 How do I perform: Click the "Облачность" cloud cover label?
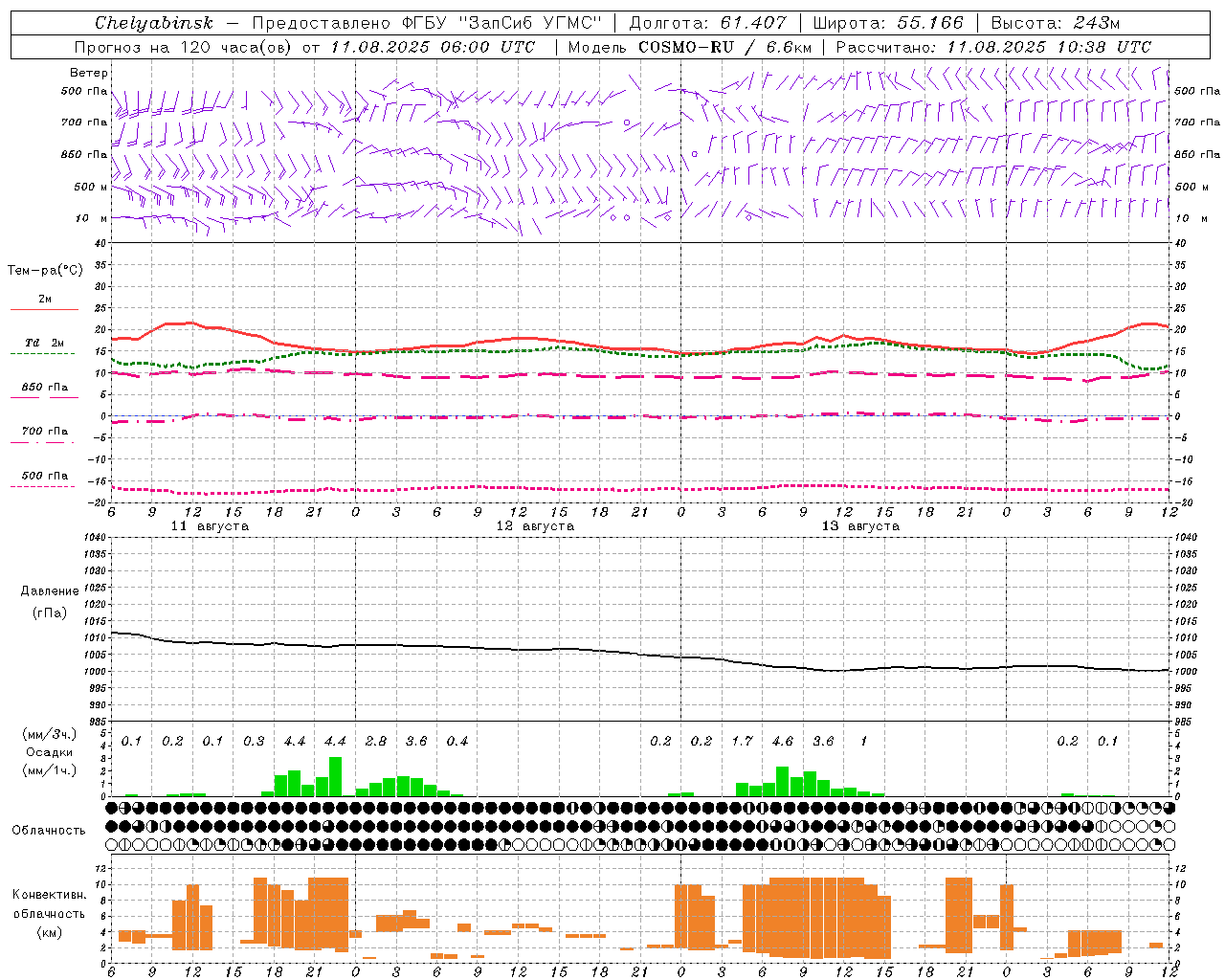tap(49, 830)
